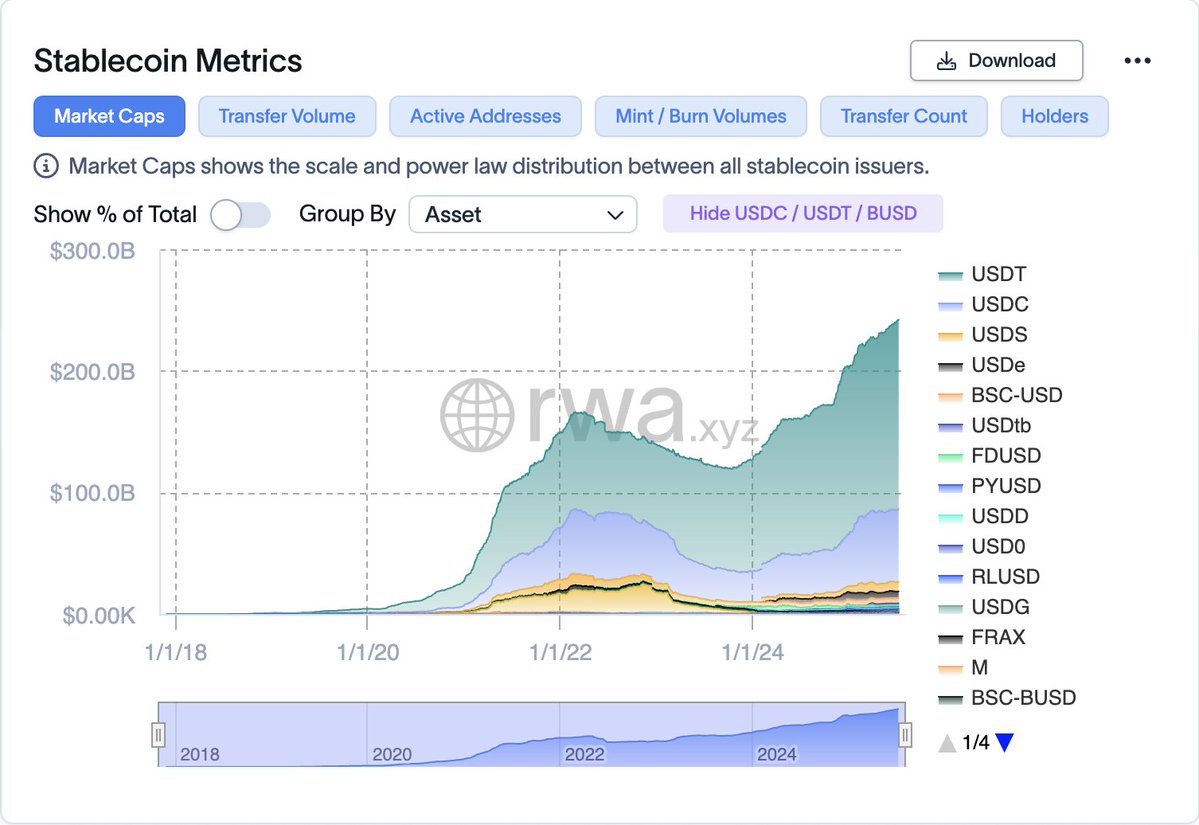
Task: Click the right handle of the range slider
Action: [905, 735]
